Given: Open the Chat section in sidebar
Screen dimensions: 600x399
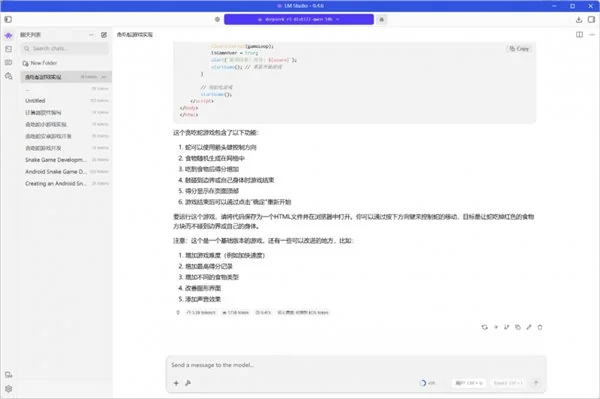Looking at the screenshot, I should tap(8, 36).
